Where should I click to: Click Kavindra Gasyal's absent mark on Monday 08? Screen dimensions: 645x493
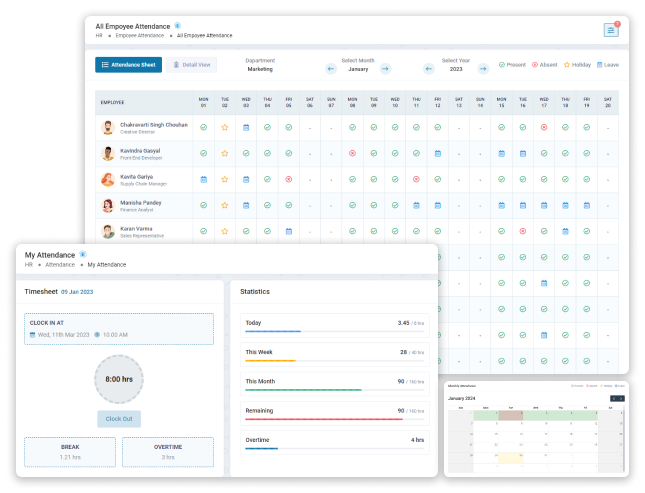352,153
